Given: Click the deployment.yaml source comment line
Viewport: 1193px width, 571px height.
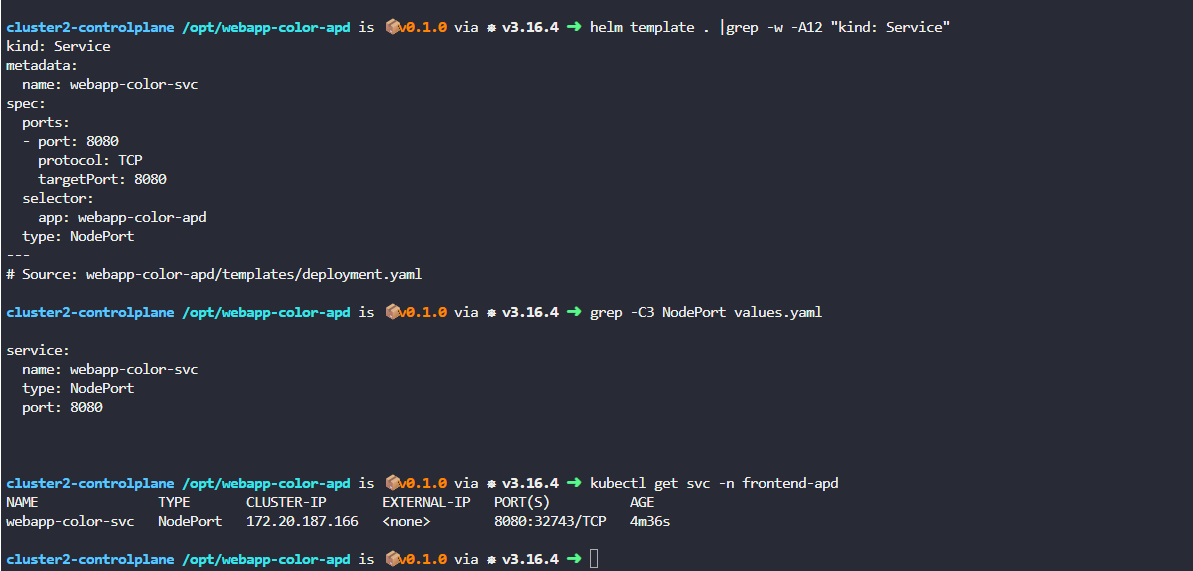Looking at the screenshot, I should point(214,274).
